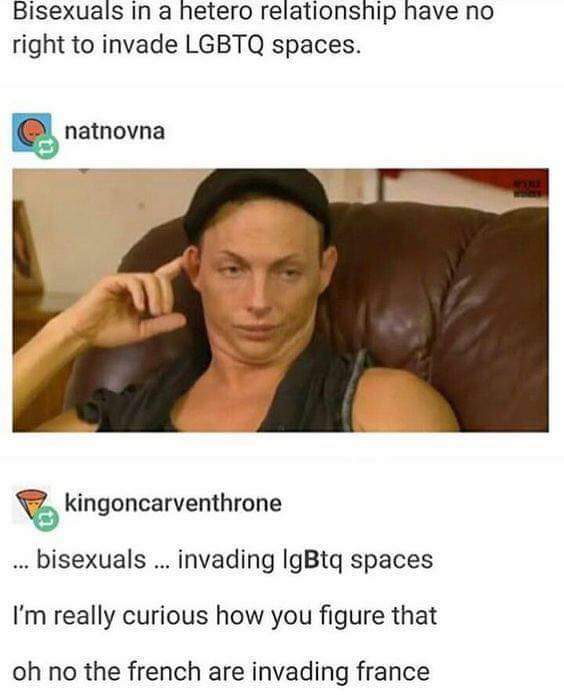Image resolution: width=564 pixels, height=695 pixels.
Task: Click the brown leather couch cushion in the image
Action: (x=443, y=293)
